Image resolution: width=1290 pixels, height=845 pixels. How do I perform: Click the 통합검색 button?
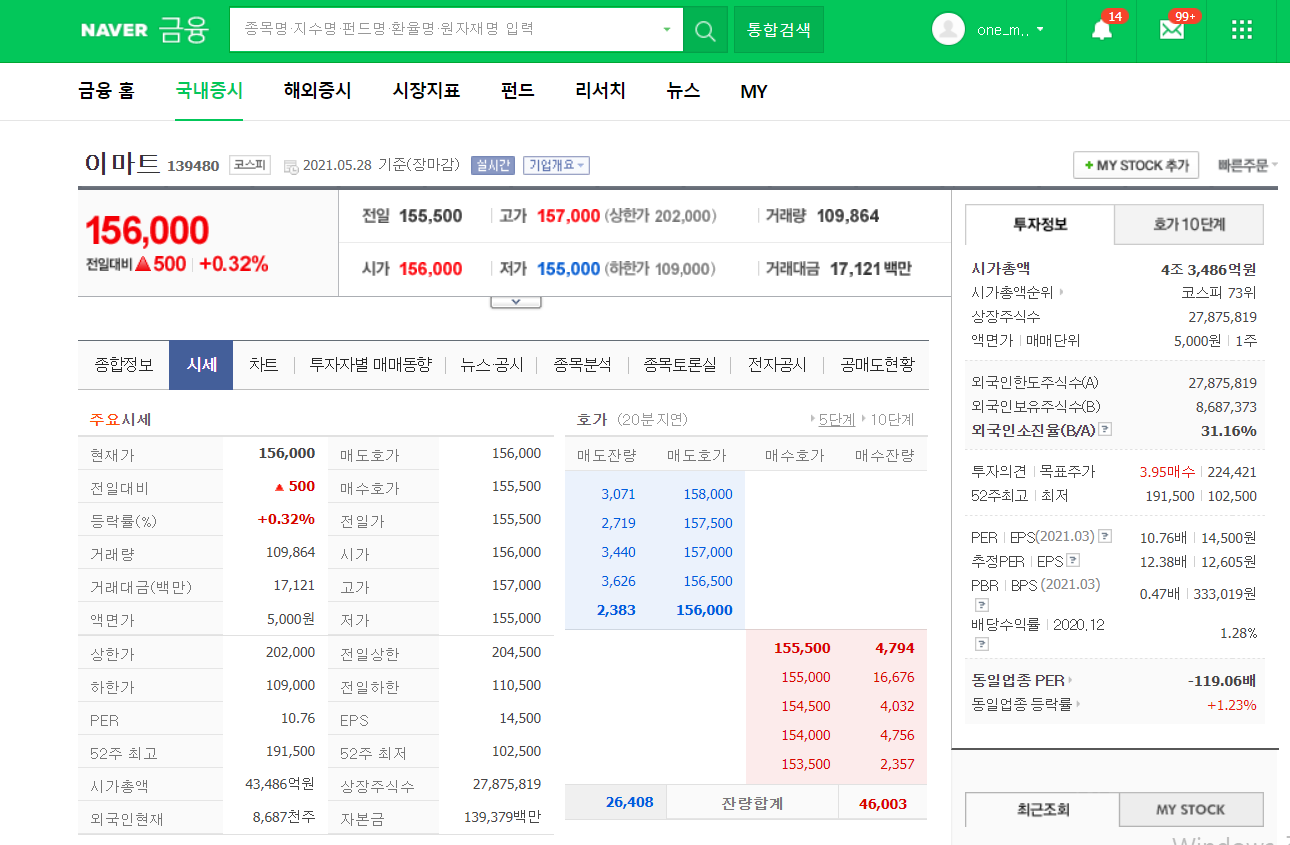[779, 30]
